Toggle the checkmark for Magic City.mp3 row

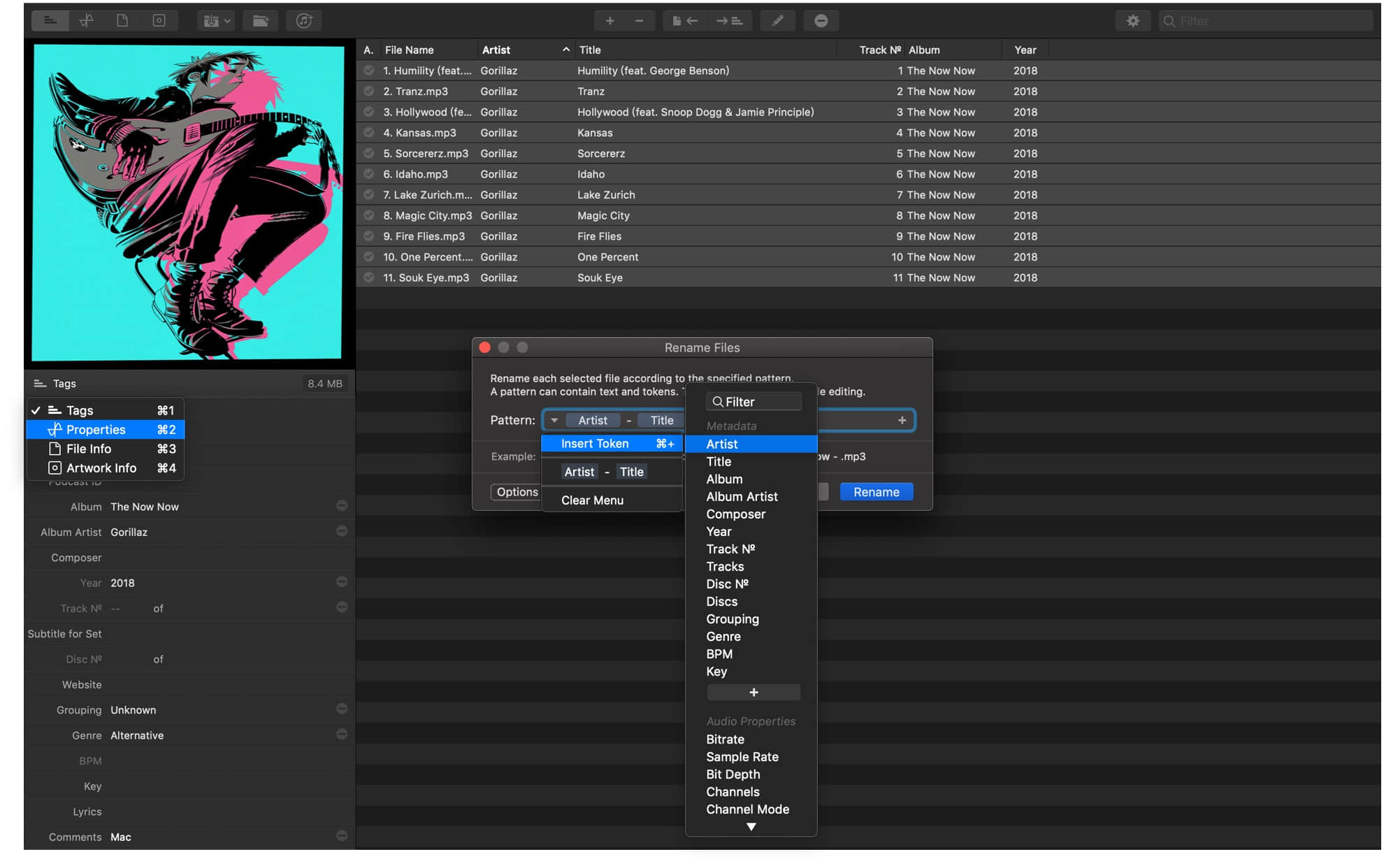pyautogui.click(x=368, y=216)
